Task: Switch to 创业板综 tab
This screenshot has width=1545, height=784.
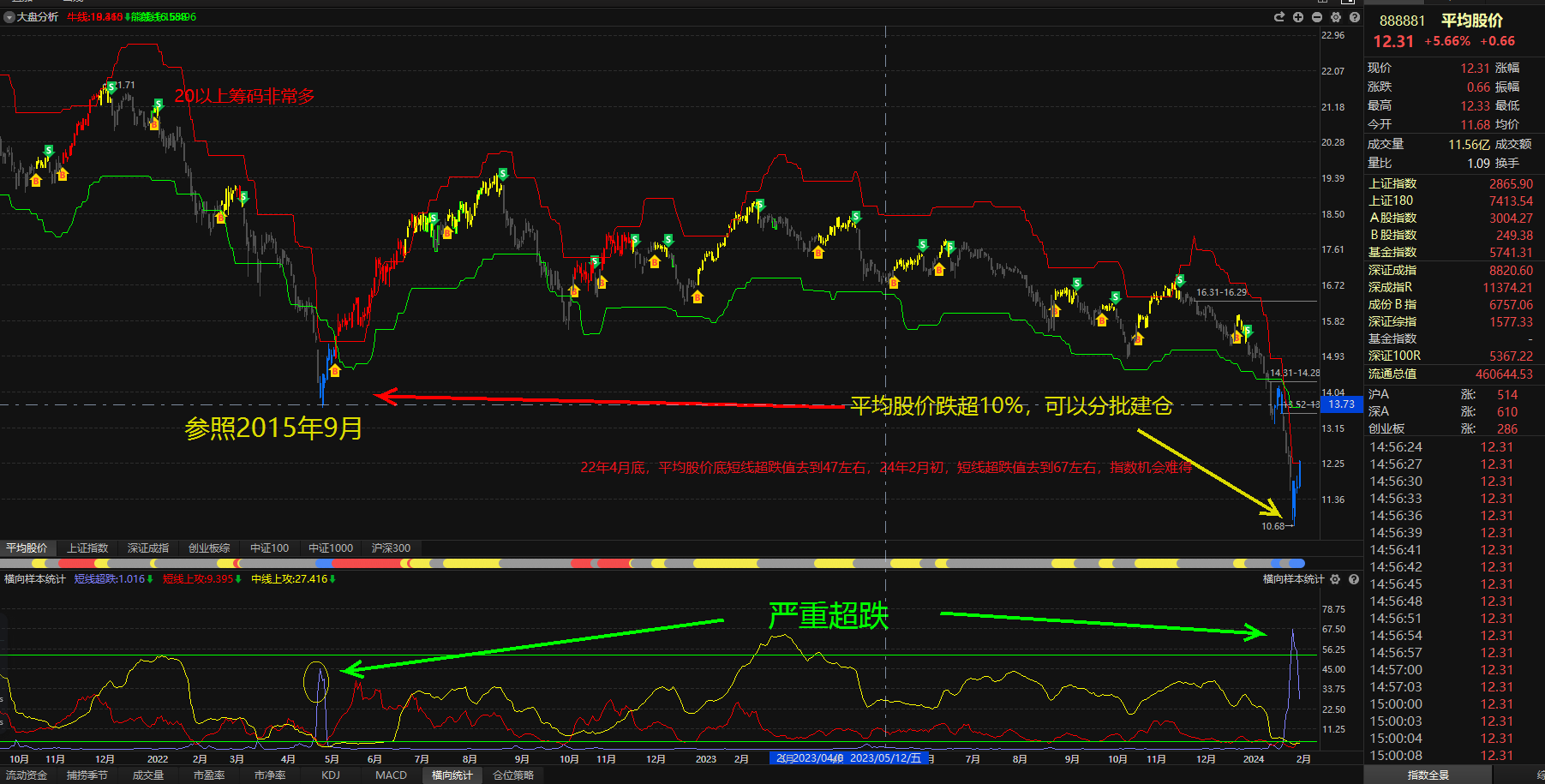Action: pos(209,548)
